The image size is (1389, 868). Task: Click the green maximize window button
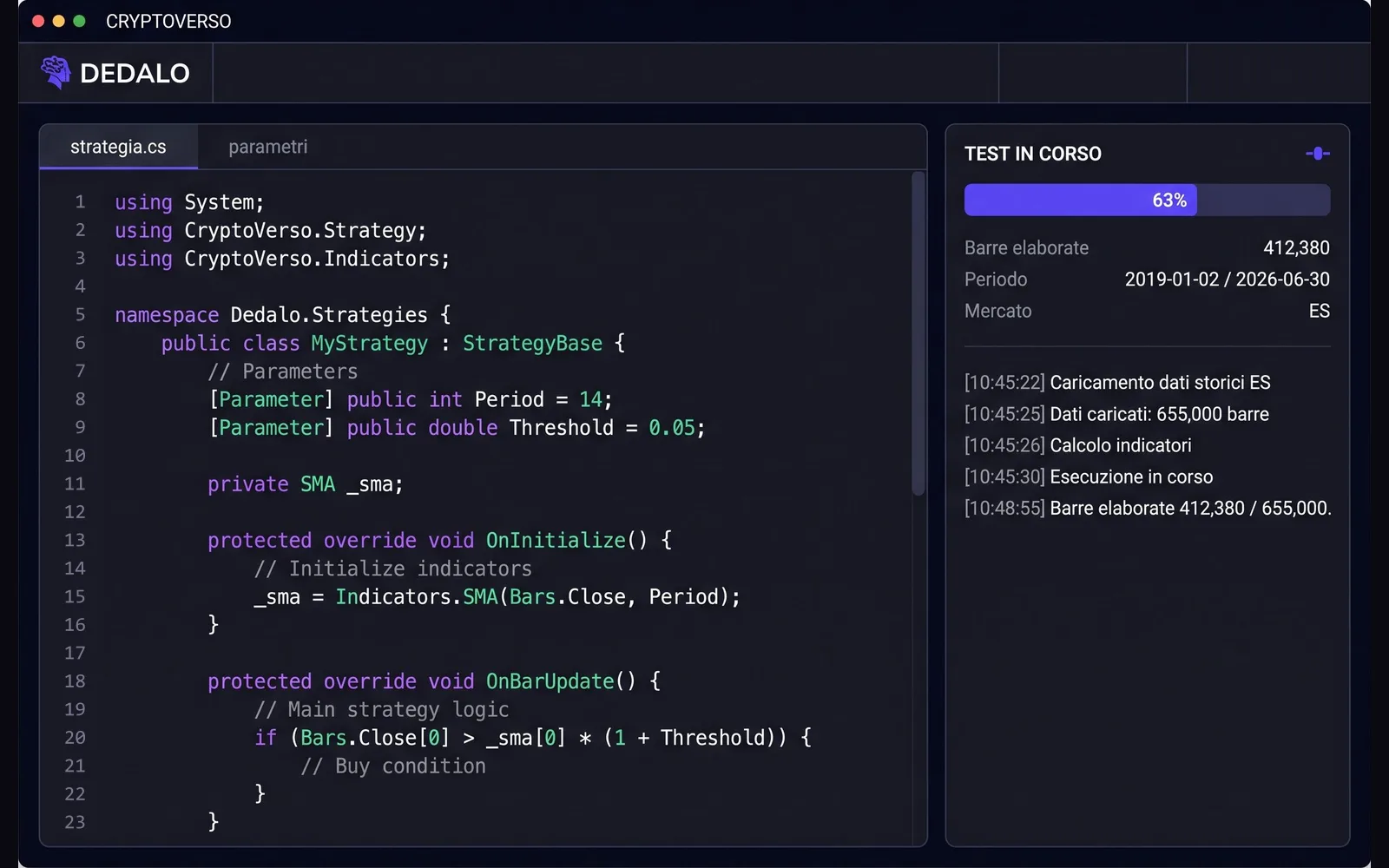(x=79, y=21)
